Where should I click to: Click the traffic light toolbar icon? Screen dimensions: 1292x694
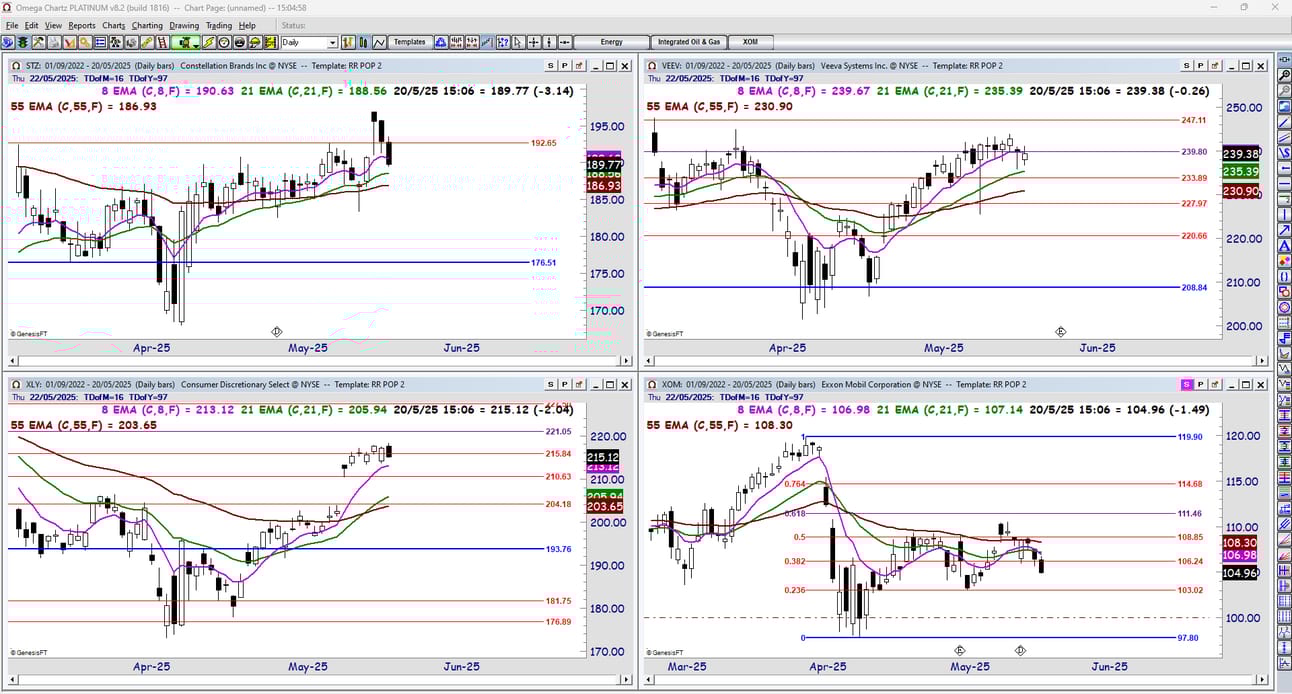tap(22, 42)
